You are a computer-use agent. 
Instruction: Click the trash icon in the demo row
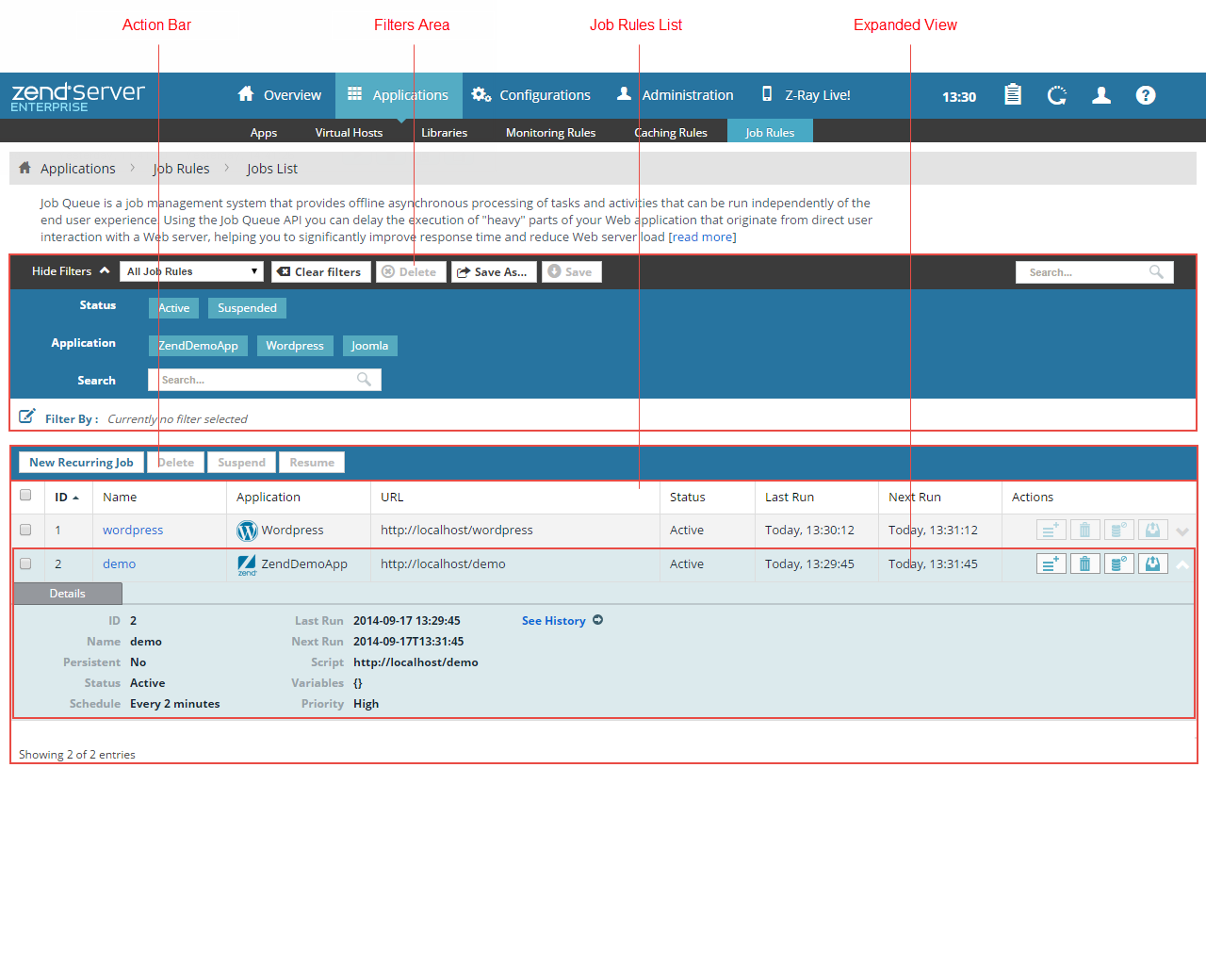[x=1084, y=563]
